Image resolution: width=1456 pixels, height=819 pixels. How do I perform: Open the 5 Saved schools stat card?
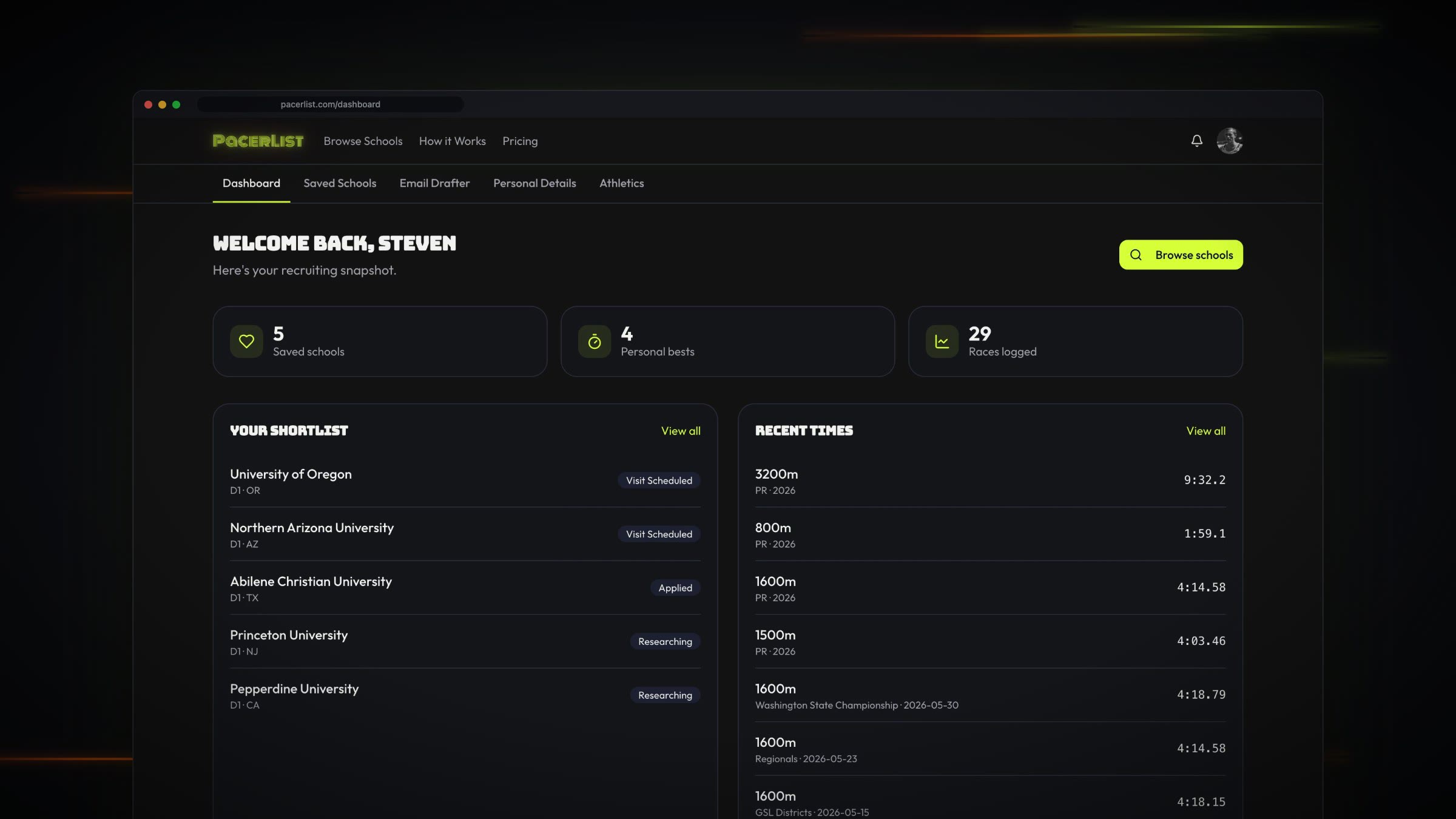[x=380, y=342]
